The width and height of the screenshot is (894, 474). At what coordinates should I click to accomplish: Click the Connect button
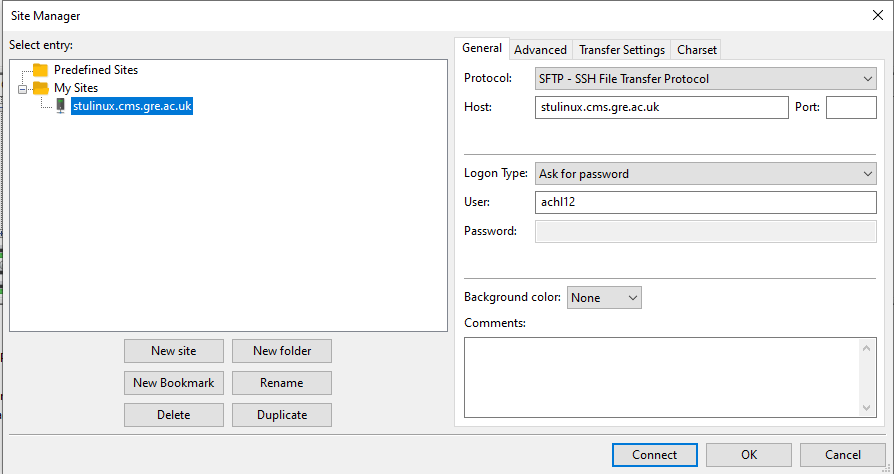654,455
